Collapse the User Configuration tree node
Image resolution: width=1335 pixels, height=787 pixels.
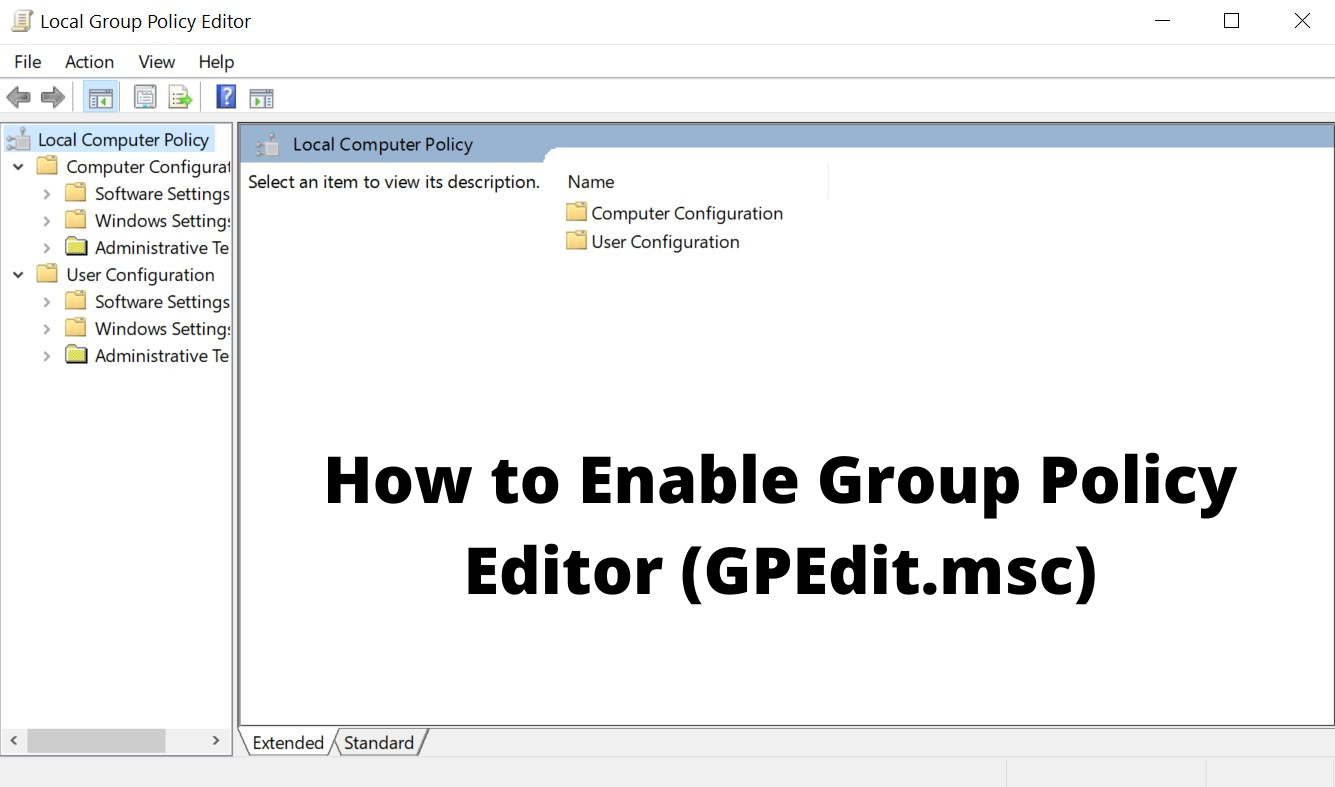(18, 275)
